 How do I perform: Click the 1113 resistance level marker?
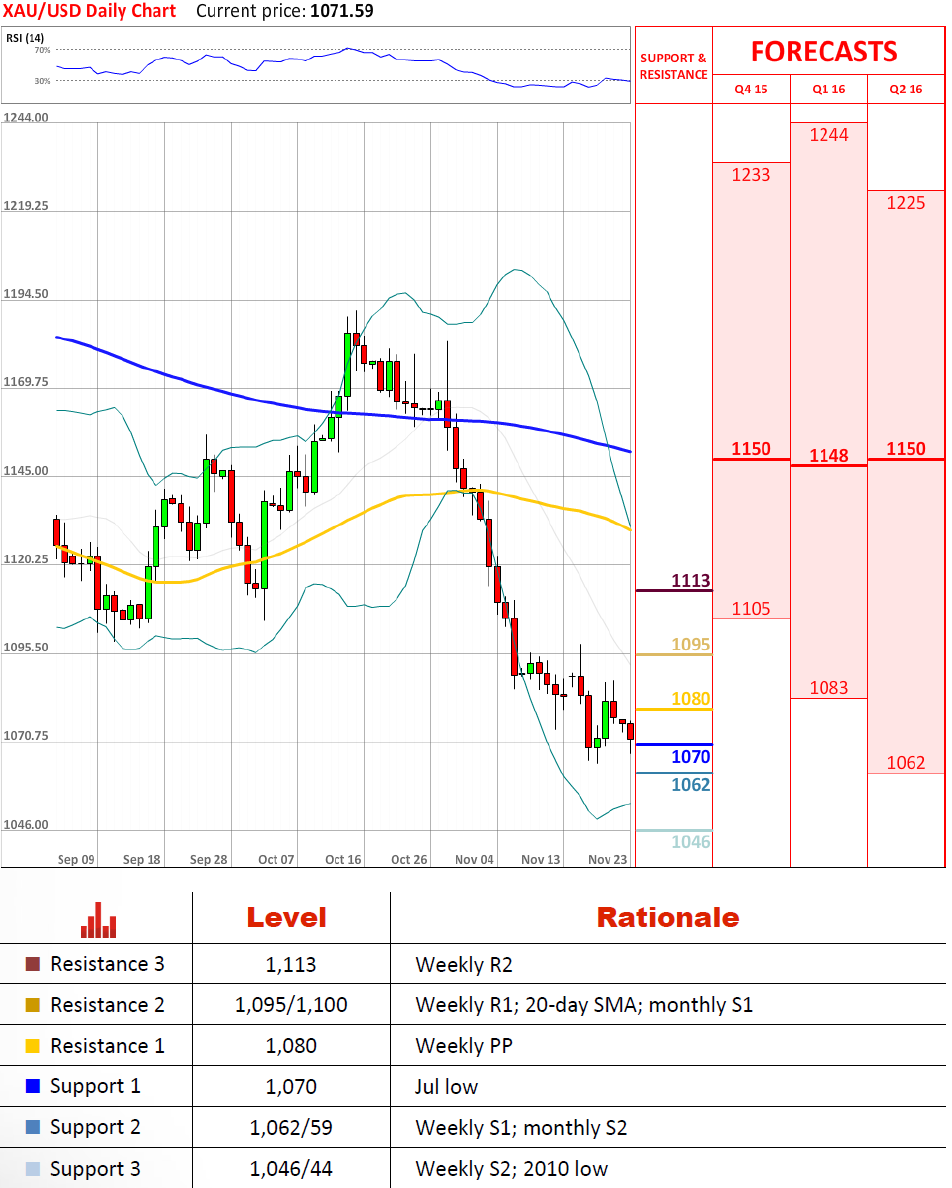(691, 581)
